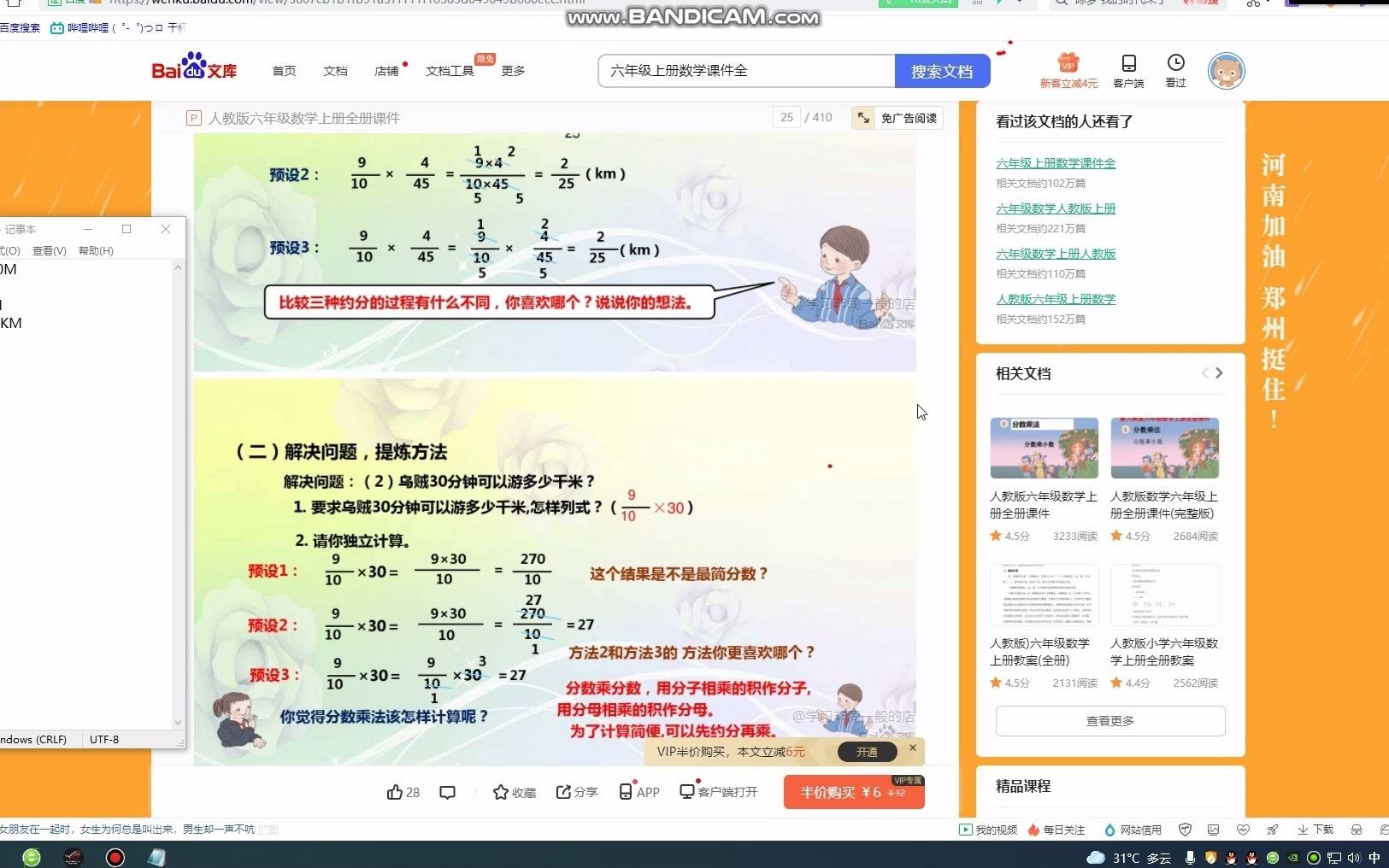Click the 分享 share icon
This screenshot has width=1389, height=868.
563,793
